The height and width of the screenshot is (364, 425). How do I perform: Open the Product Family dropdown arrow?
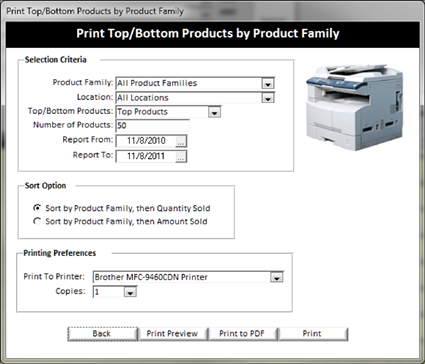(x=268, y=84)
